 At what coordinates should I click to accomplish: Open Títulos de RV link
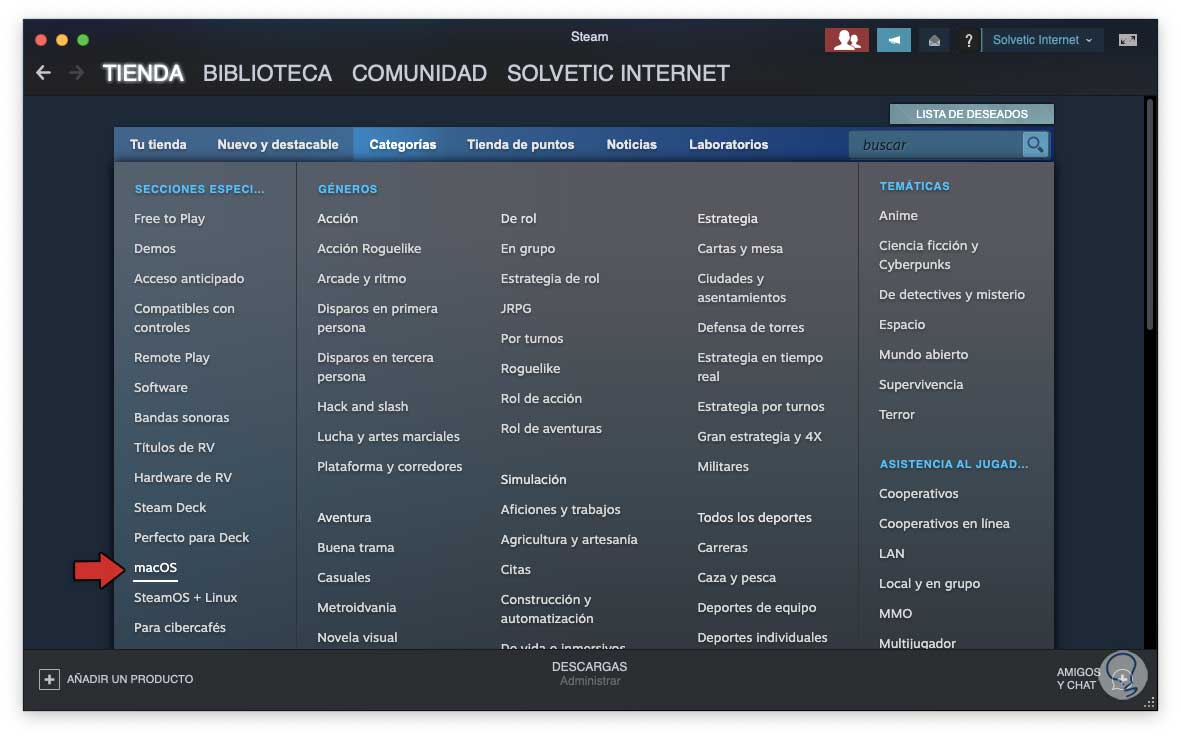pyautogui.click(x=174, y=447)
